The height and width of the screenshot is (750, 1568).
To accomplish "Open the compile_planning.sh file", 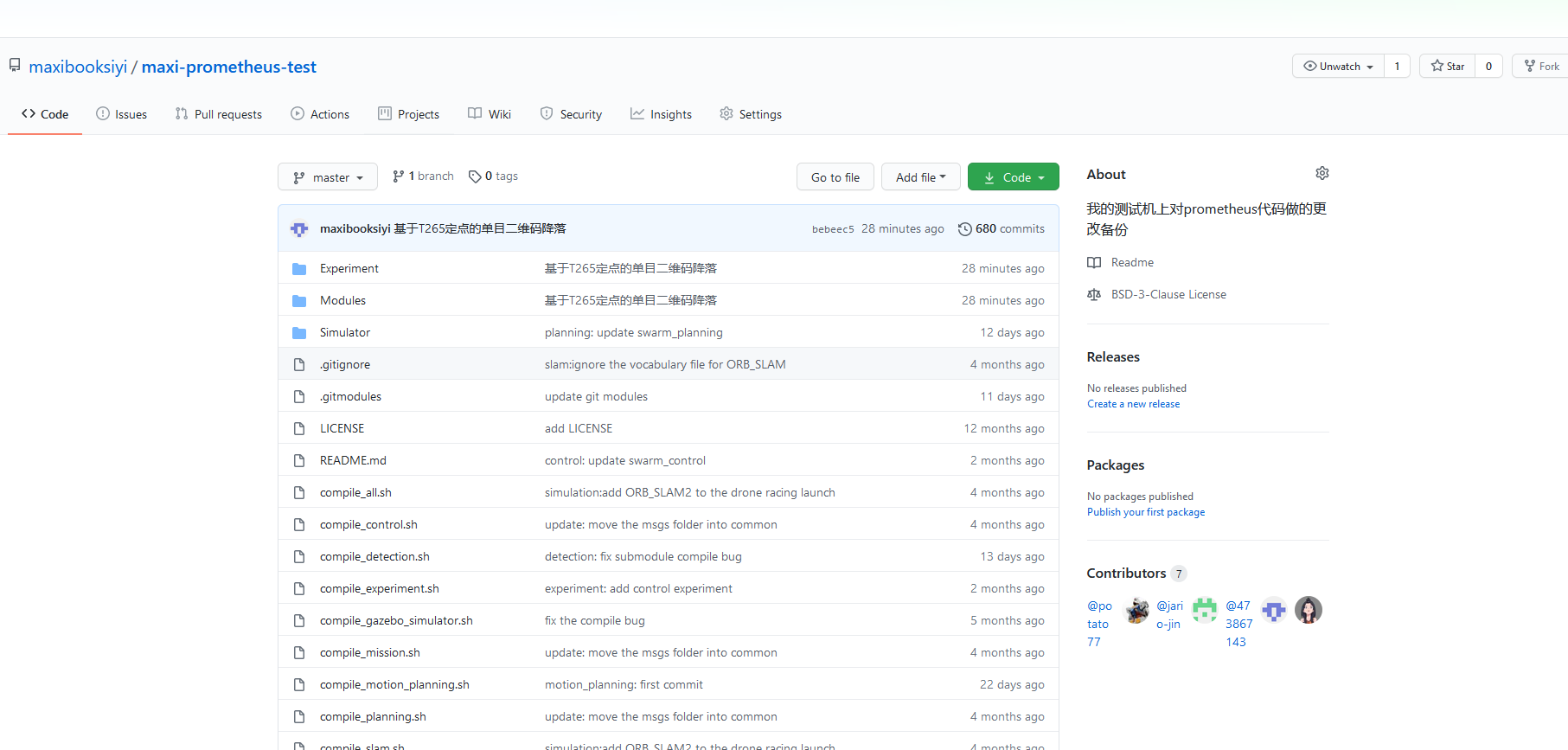I will click(373, 717).
